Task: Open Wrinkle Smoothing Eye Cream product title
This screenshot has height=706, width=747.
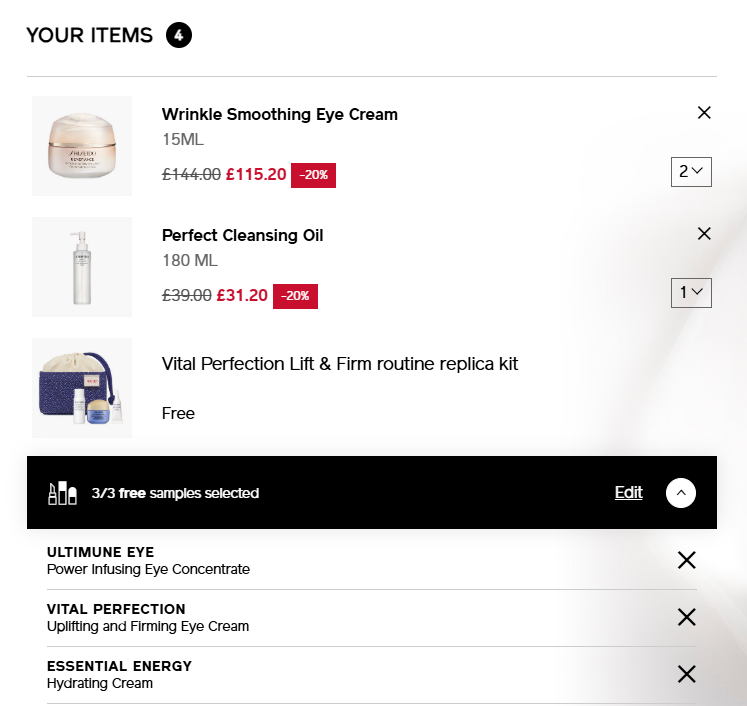Action: (x=280, y=114)
